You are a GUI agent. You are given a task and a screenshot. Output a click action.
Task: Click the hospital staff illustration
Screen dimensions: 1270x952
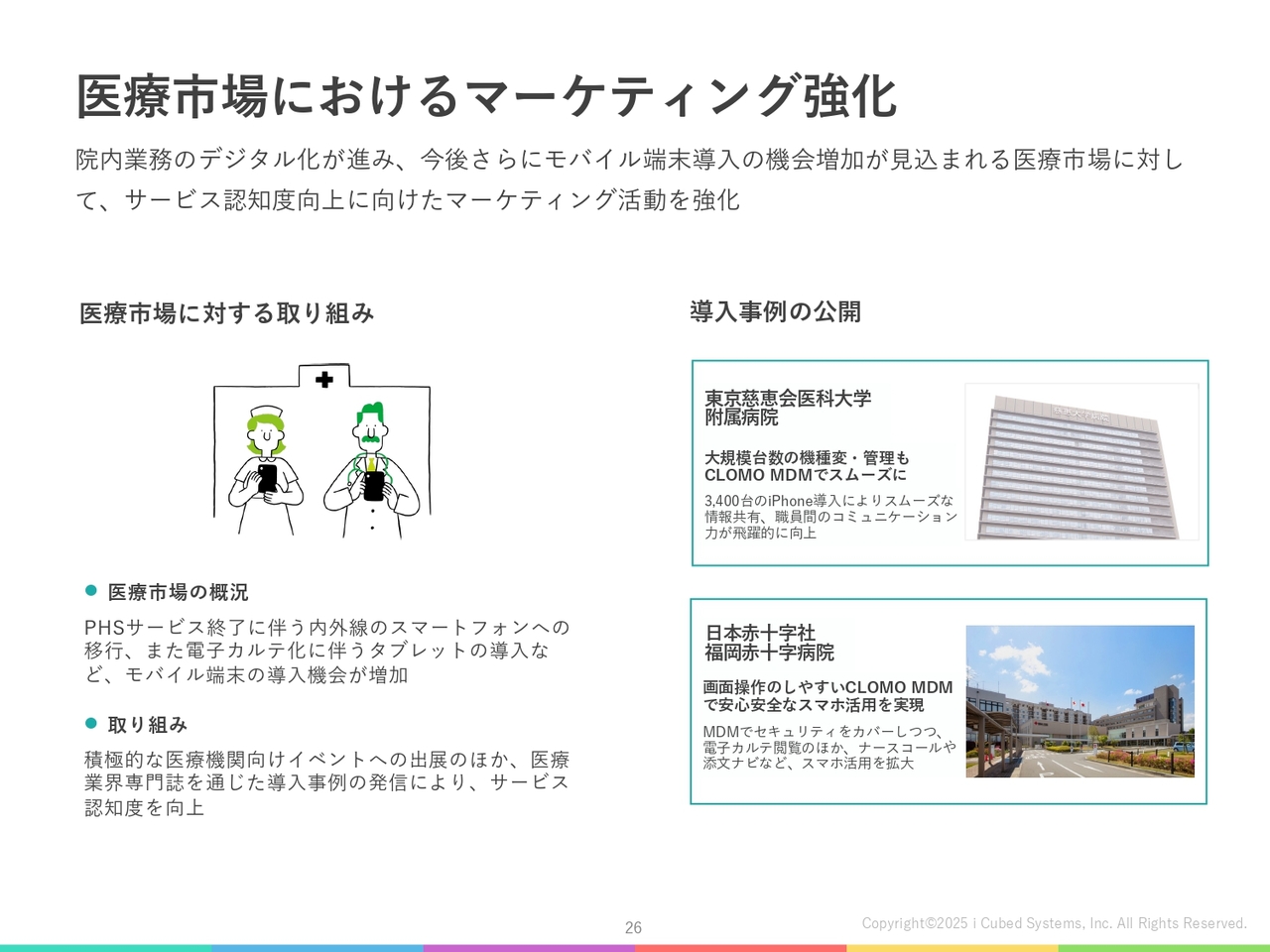pos(322,451)
